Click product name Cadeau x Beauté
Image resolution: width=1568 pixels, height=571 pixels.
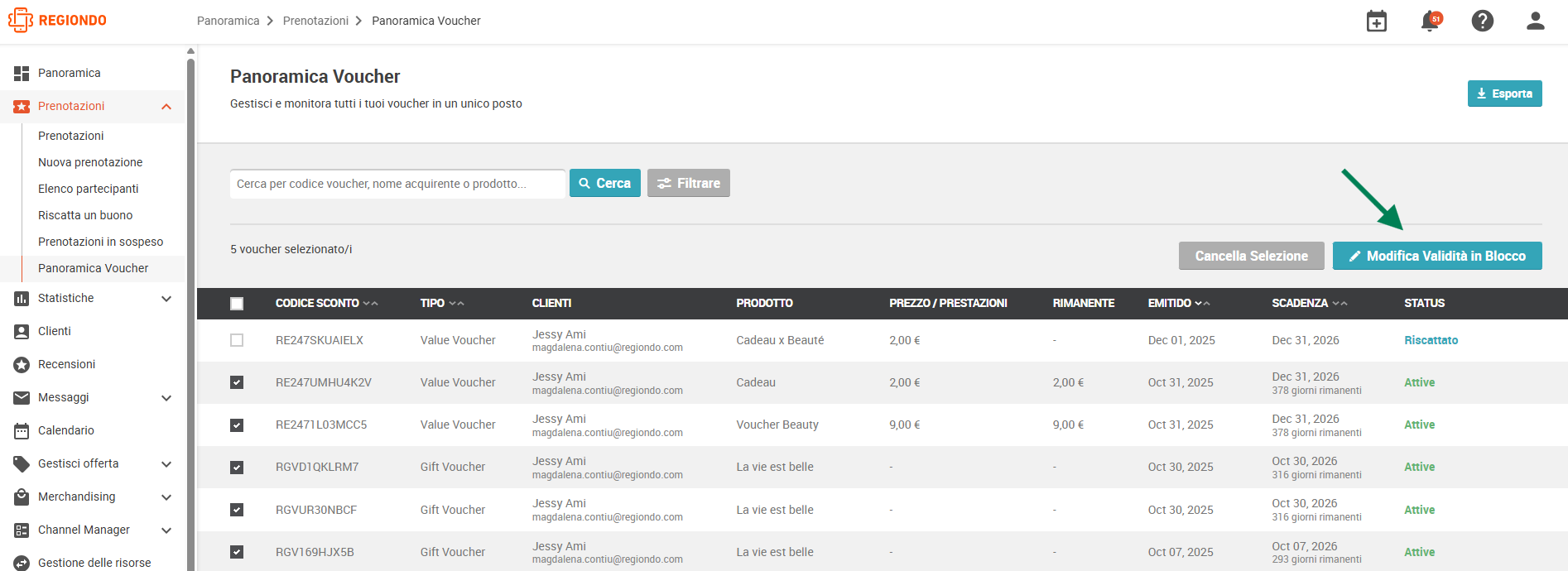[x=780, y=340]
